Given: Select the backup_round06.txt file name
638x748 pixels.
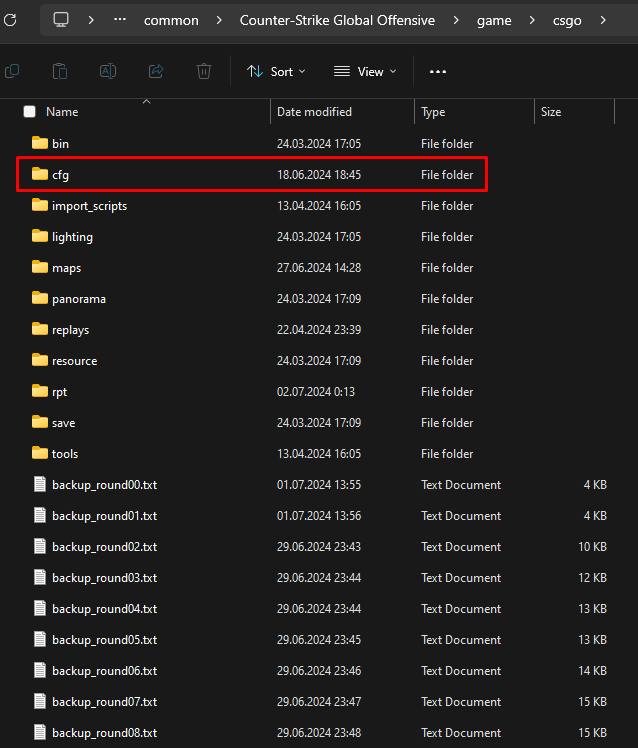Looking at the screenshot, I should pyautogui.click(x=105, y=671).
